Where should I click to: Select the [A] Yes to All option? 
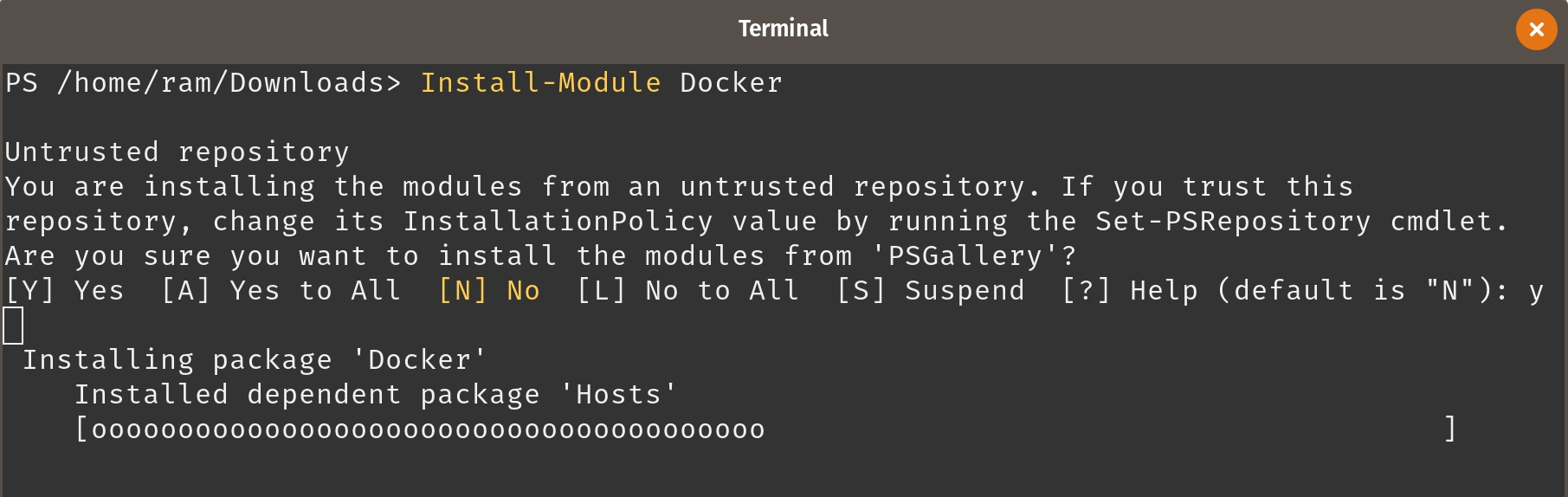[281, 291]
